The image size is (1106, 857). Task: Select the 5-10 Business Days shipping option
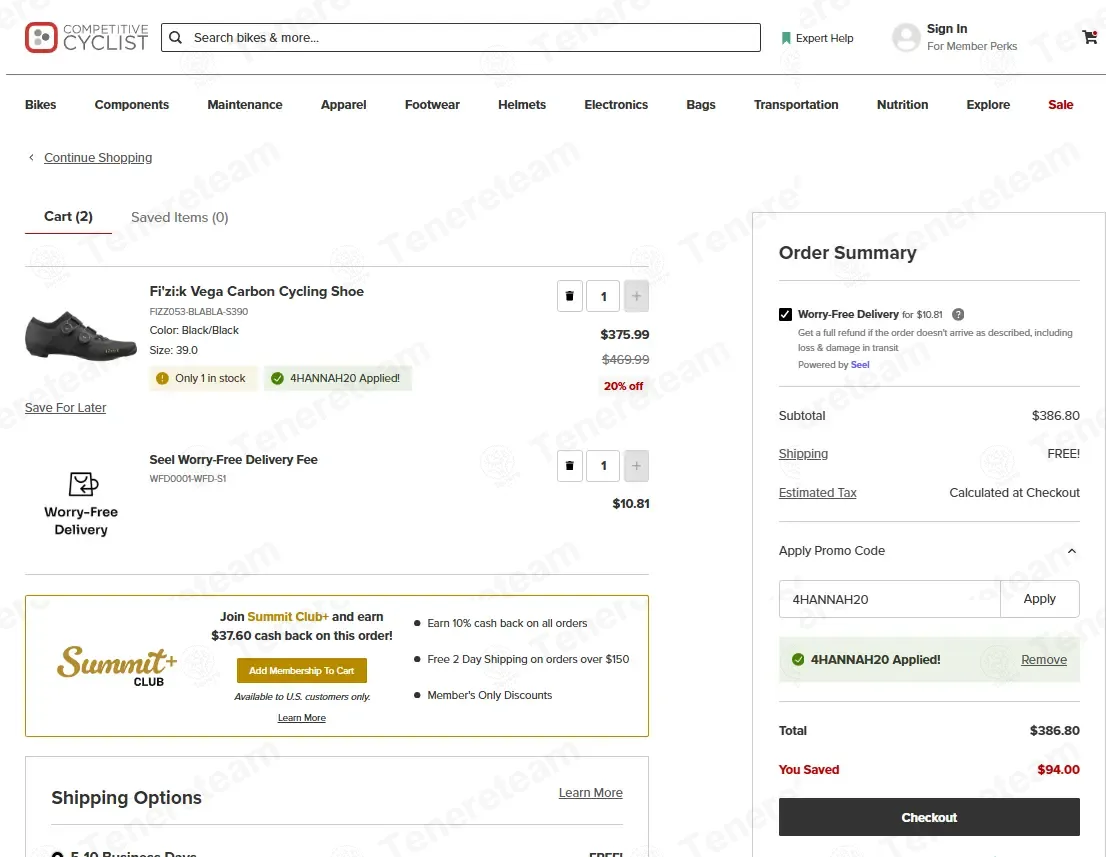click(x=58, y=854)
